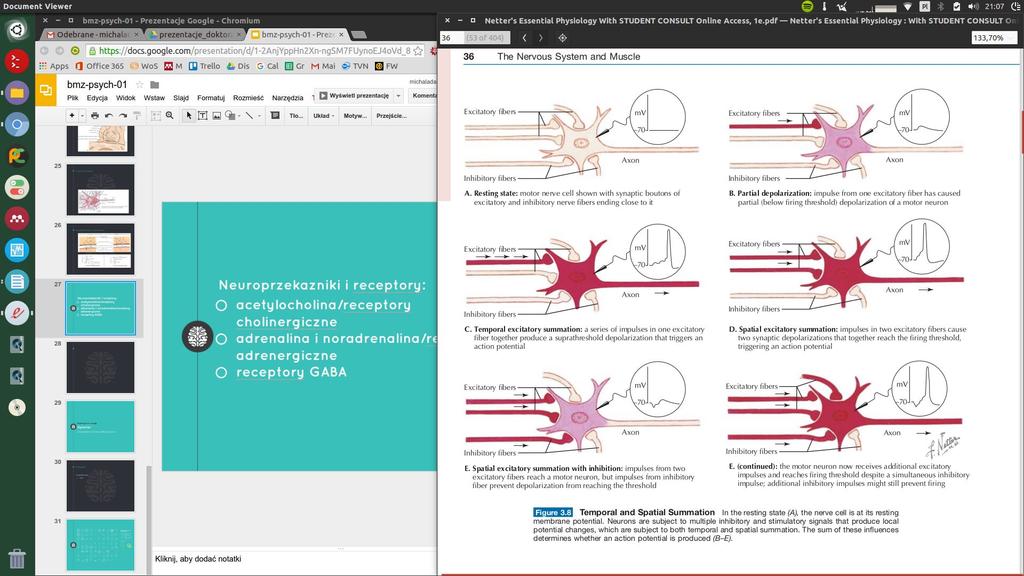Image resolution: width=1024 pixels, height=576 pixels.
Task: Open the Widok menu
Action: point(125,98)
